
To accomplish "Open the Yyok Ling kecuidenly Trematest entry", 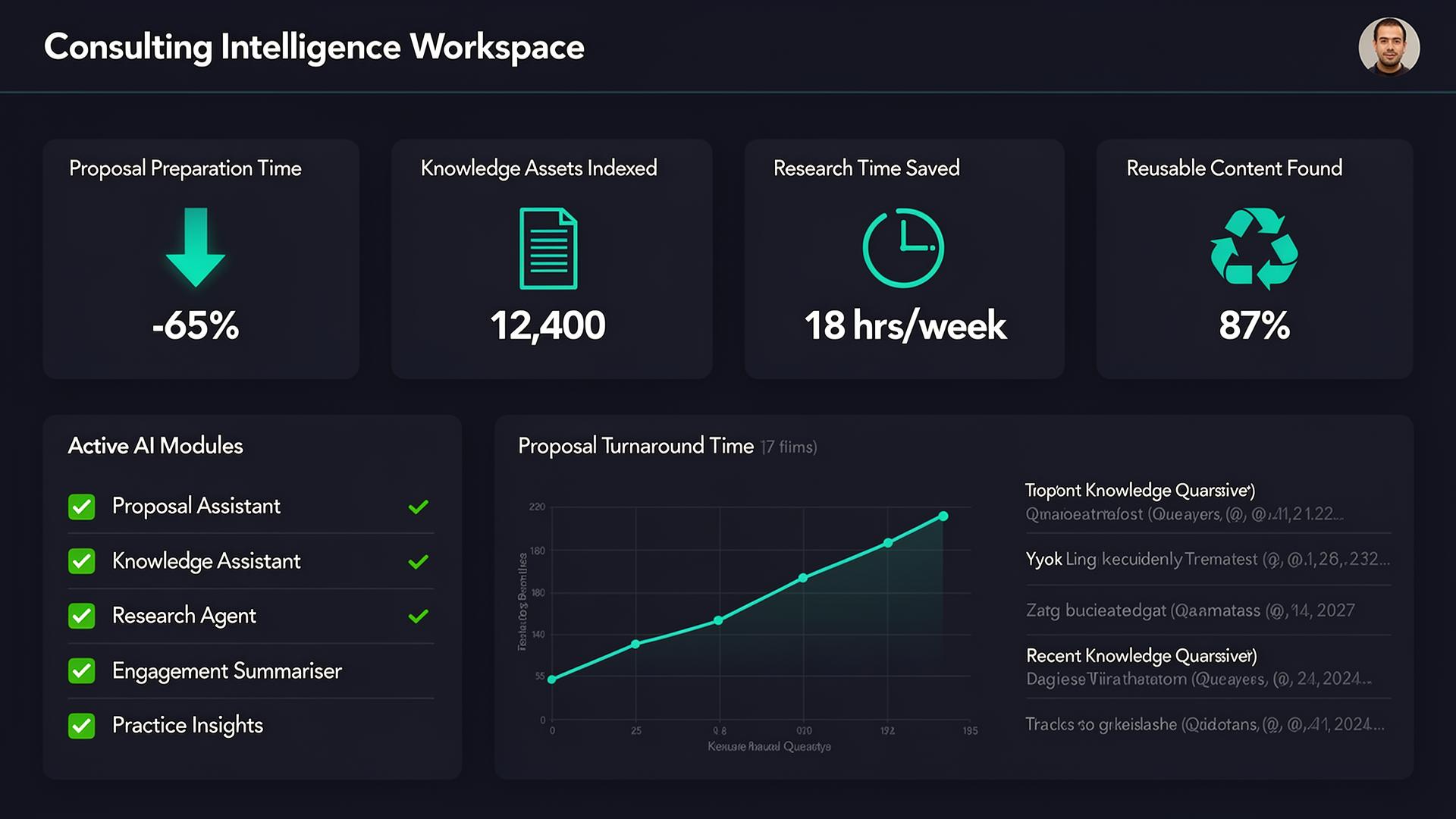I will coord(1209,560).
